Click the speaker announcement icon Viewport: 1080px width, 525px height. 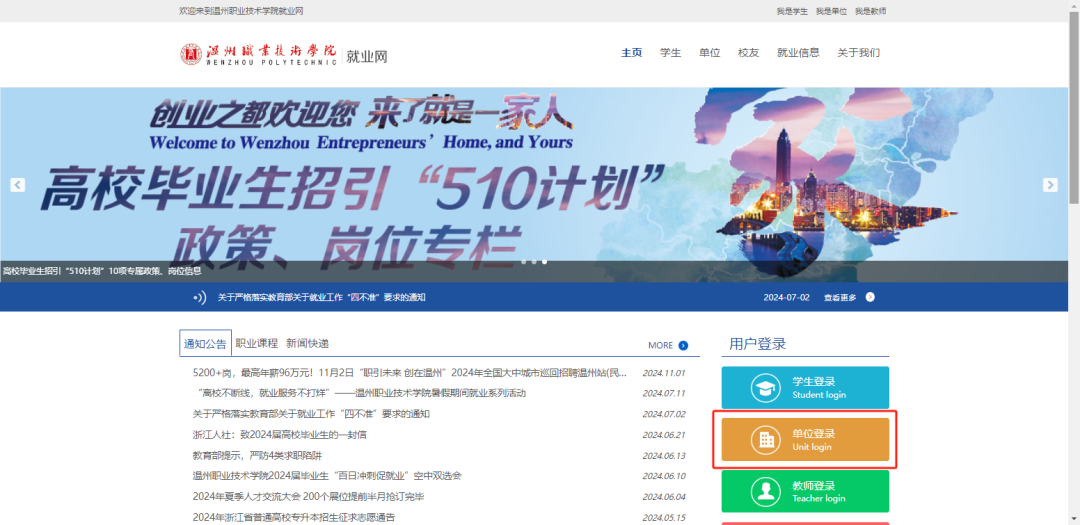click(199, 297)
